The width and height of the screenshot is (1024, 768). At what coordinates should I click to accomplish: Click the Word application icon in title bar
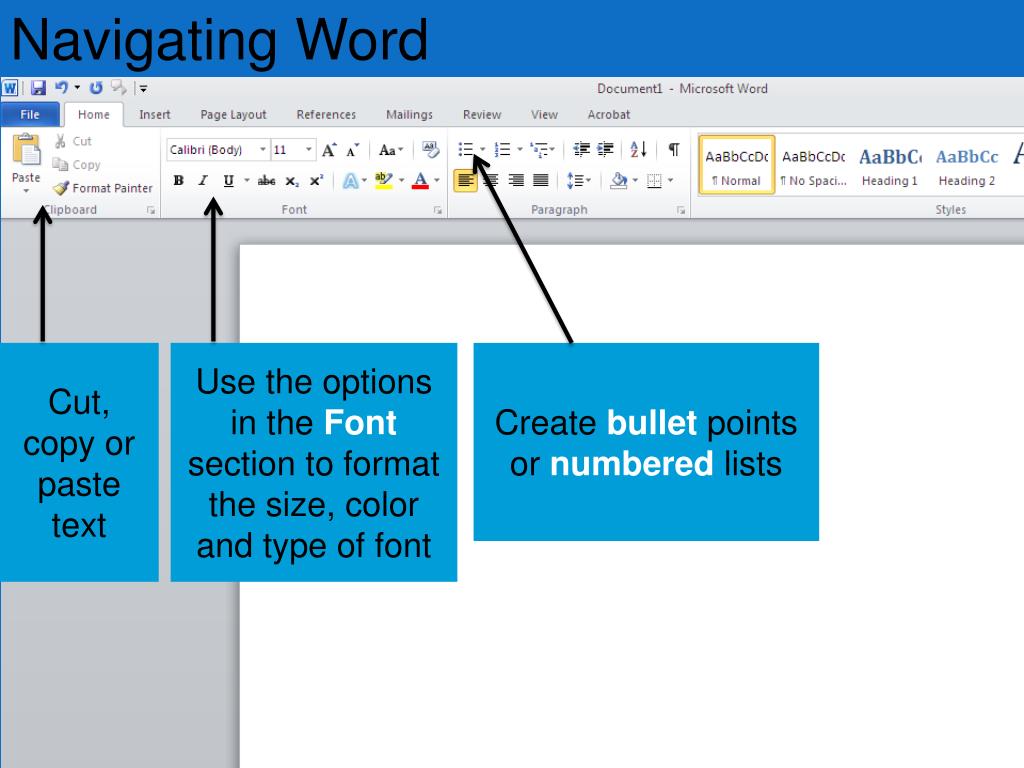[10, 88]
